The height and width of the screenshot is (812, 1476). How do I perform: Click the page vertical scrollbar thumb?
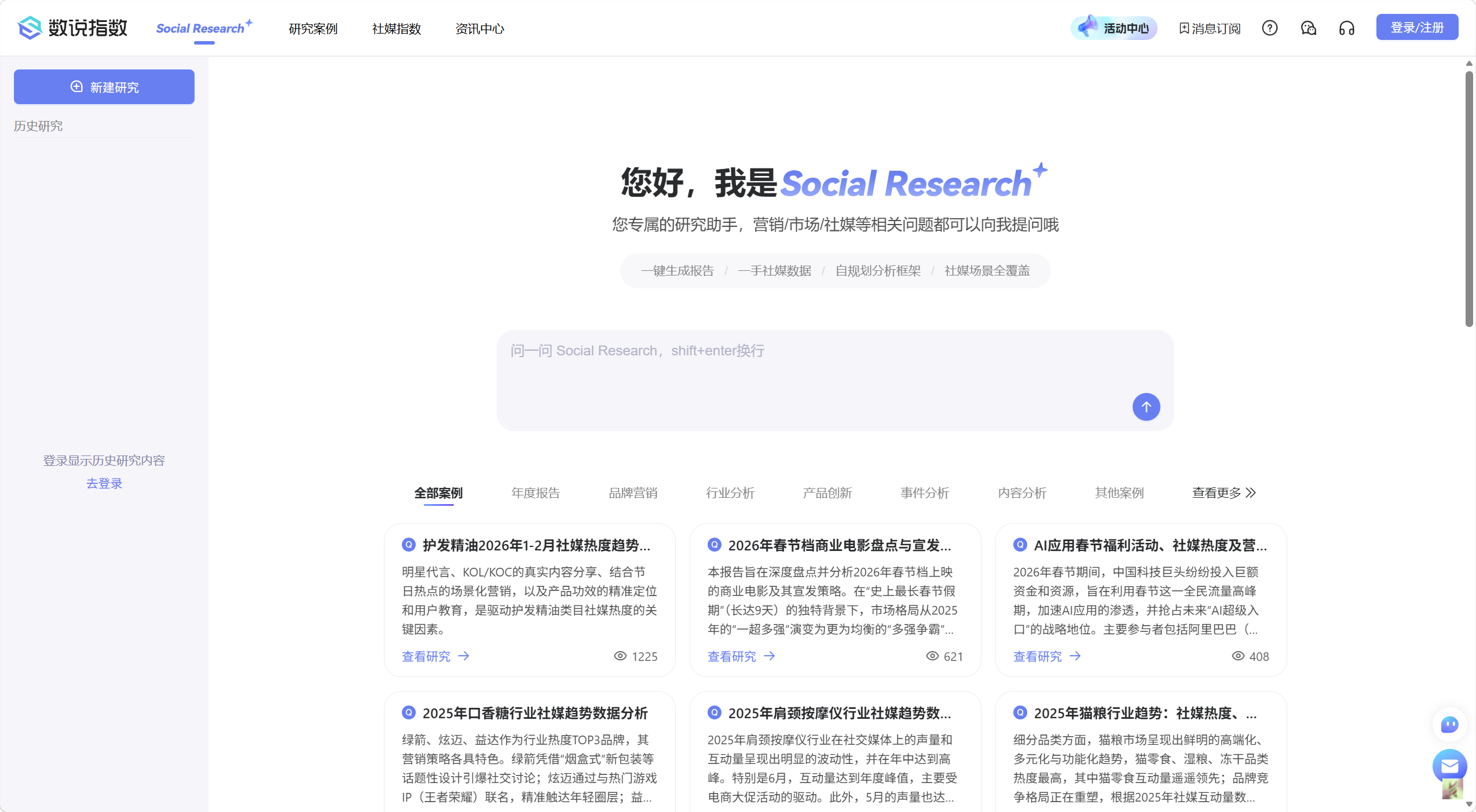[1469, 199]
